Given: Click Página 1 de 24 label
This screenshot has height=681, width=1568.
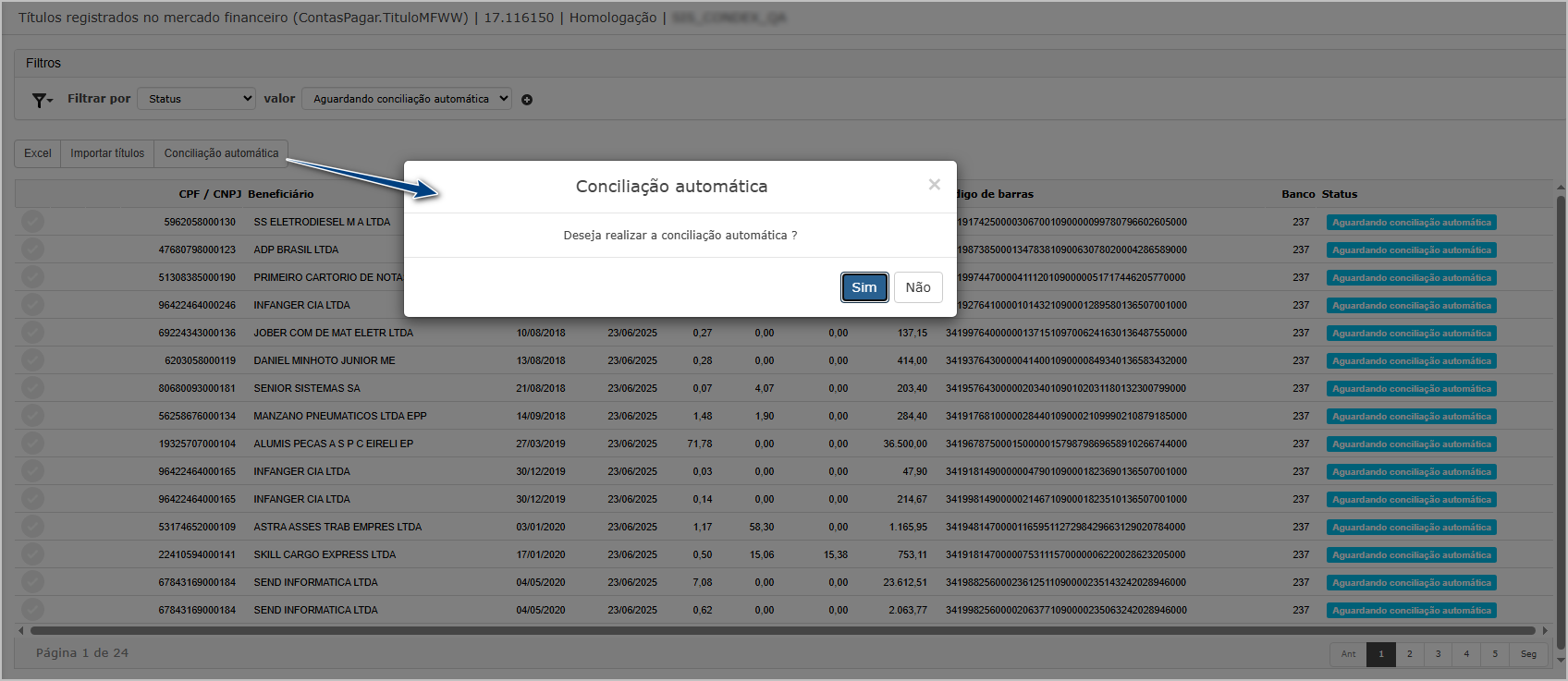Looking at the screenshot, I should click(x=82, y=652).
